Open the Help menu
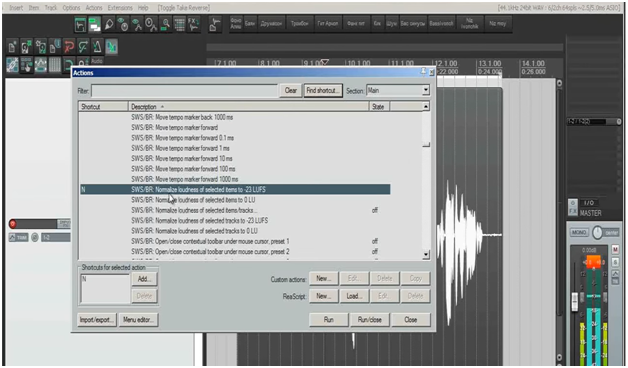Image resolution: width=628 pixels, height=368 pixels. (x=143, y=8)
